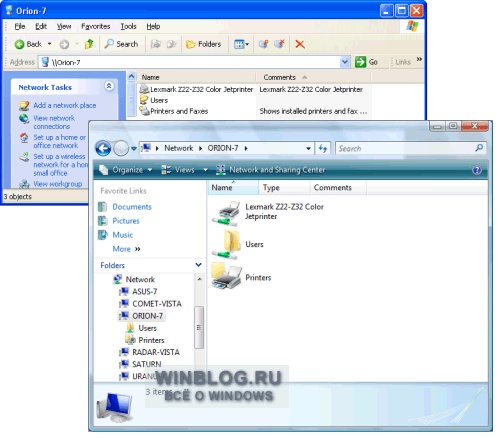Select Users share in Orion-7 XP list
This screenshot has width=500, height=438.
point(154,100)
